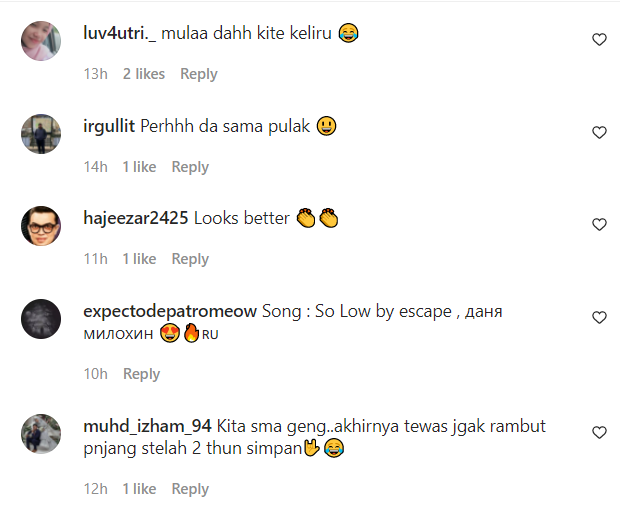The width and height of the screenshot is (620, 507).
Task: Tap the heart beside hajeezar2425's comment
Action: point(599,224)
